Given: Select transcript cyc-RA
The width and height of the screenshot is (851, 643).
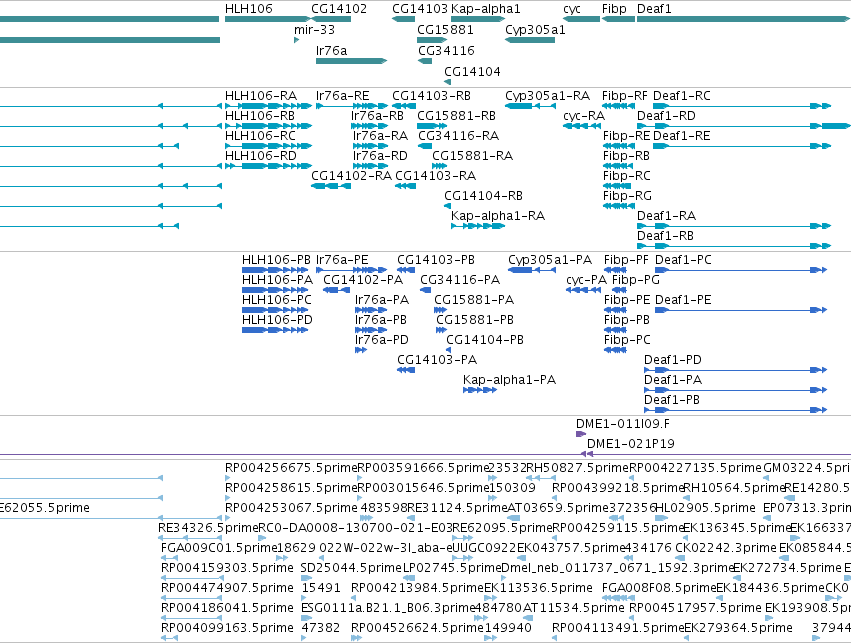Looking at the screenshot, I should coord(584,116).
